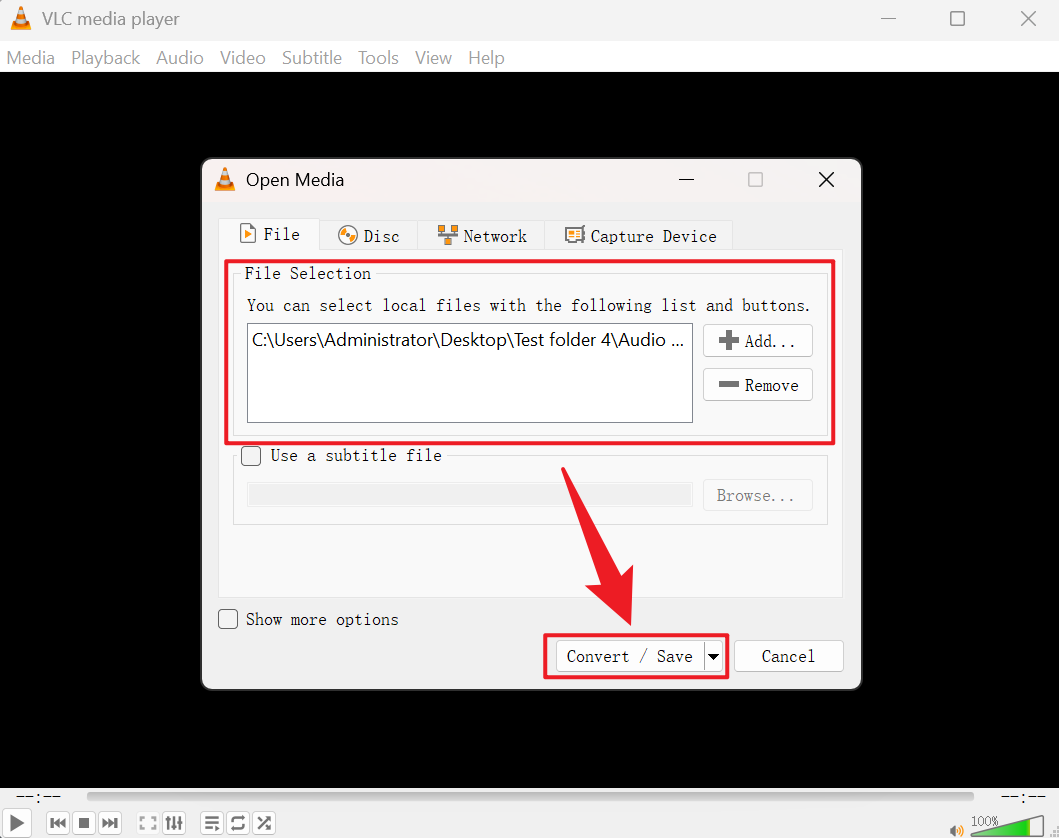Expand the Convert / Save dropdown arrow

tap(713, 656)
